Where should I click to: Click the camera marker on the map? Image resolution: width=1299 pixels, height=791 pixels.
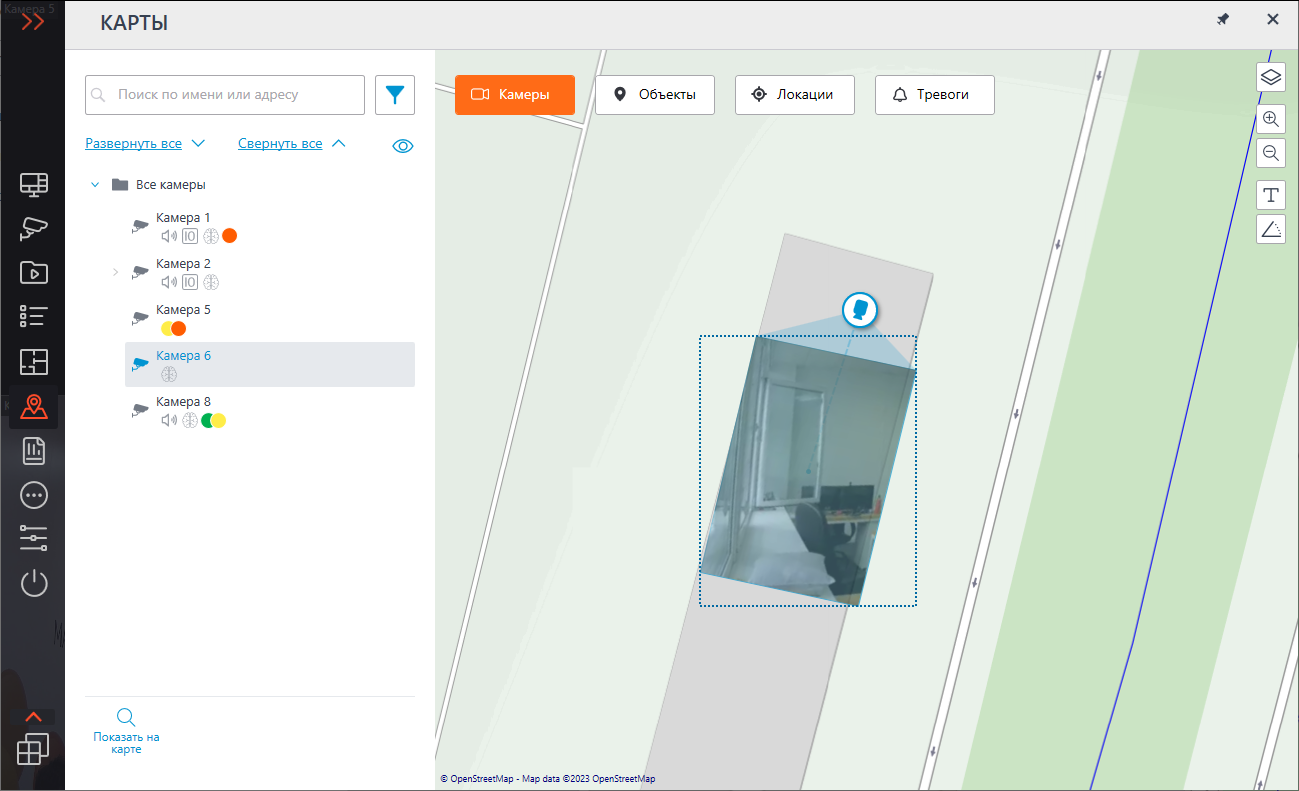[860, 310]
